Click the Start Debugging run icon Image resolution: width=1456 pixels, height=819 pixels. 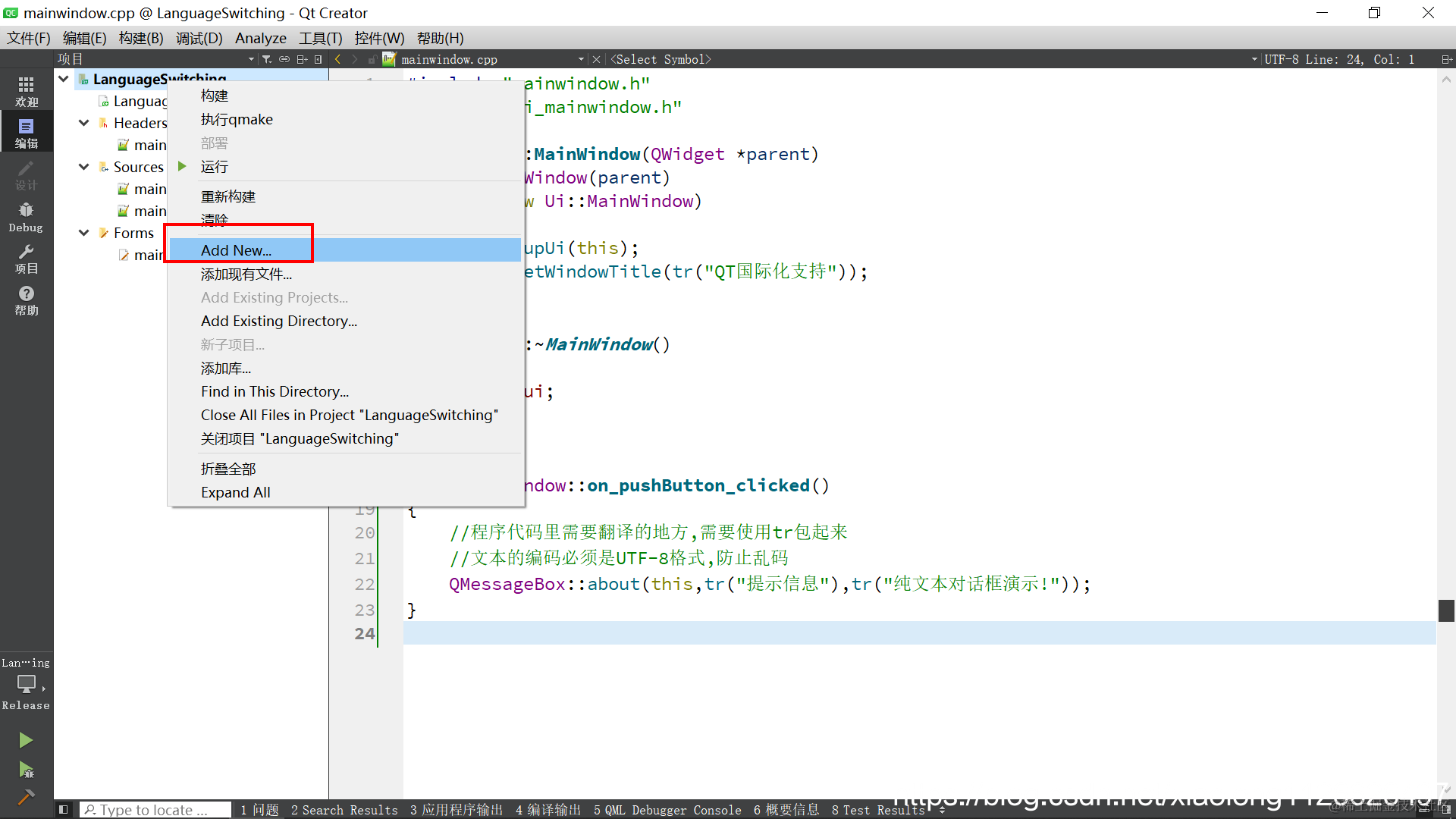[x=26, y=770]
